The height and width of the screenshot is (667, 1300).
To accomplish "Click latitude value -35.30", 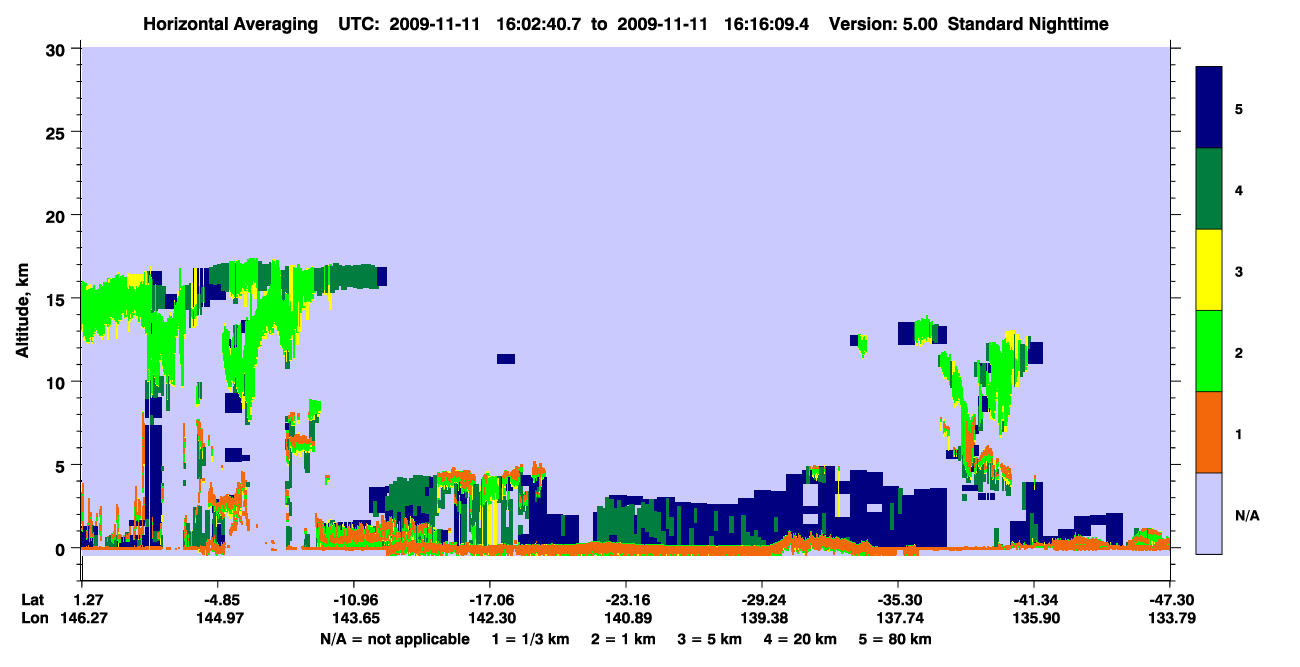I will [x=898, y=599].
